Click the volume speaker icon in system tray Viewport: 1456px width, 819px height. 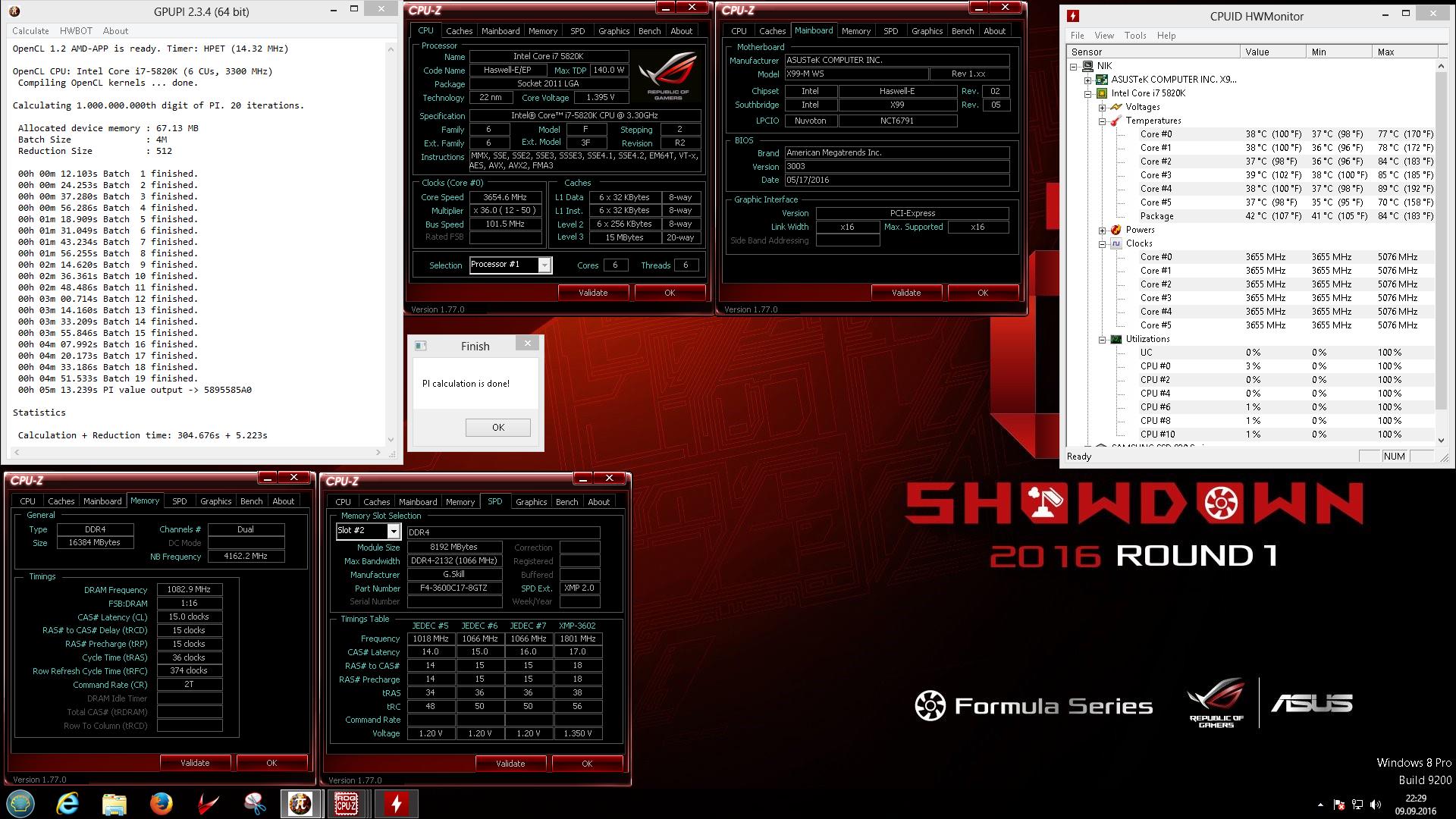(x=1376, y=805)
